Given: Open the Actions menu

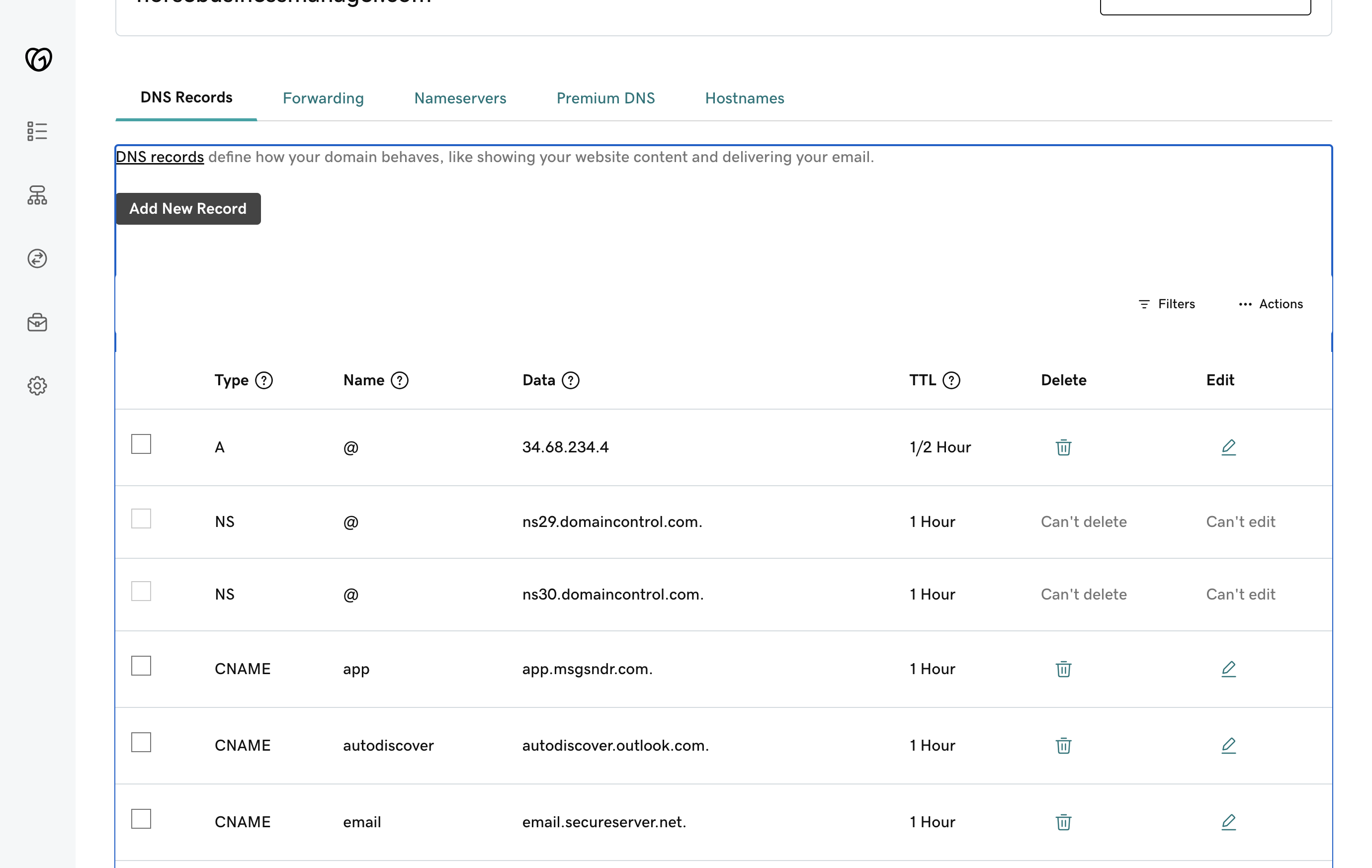Looking at the screenshot, I should coord(1271,304).
